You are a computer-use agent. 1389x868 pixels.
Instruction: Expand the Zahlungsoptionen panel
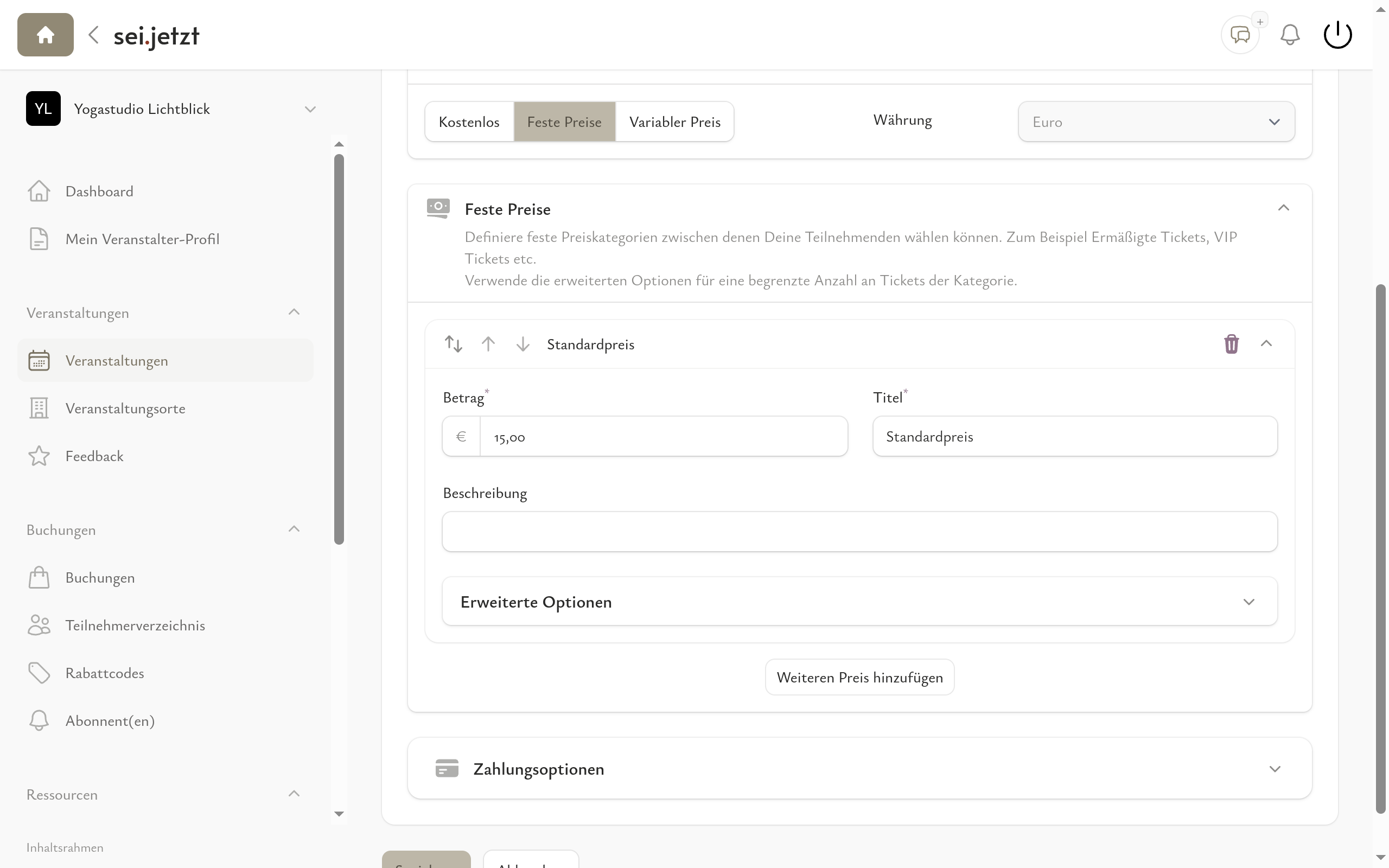pos(859,769)
